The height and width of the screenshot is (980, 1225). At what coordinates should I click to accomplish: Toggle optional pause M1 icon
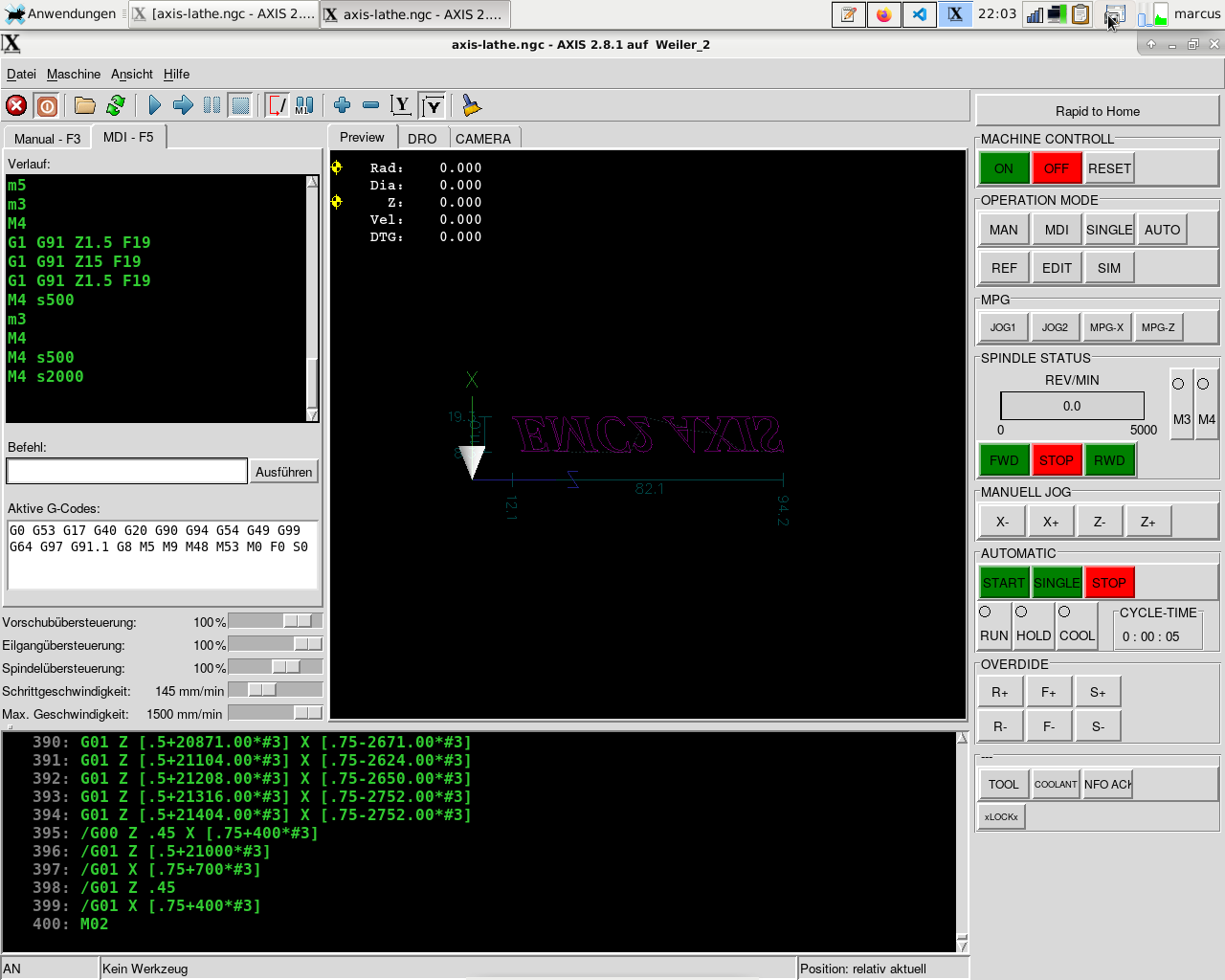pyautogui.click(x=304, y=105)
